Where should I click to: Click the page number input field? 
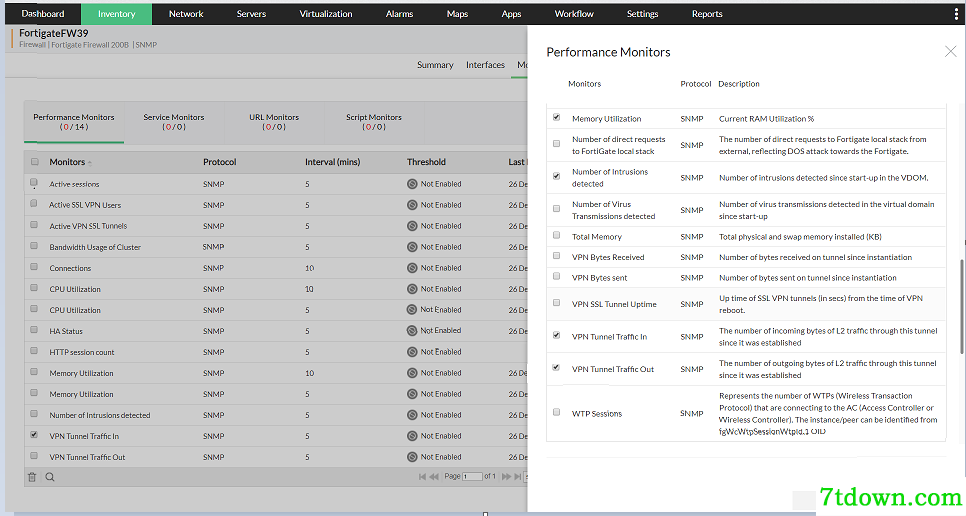tap(473, 477)
